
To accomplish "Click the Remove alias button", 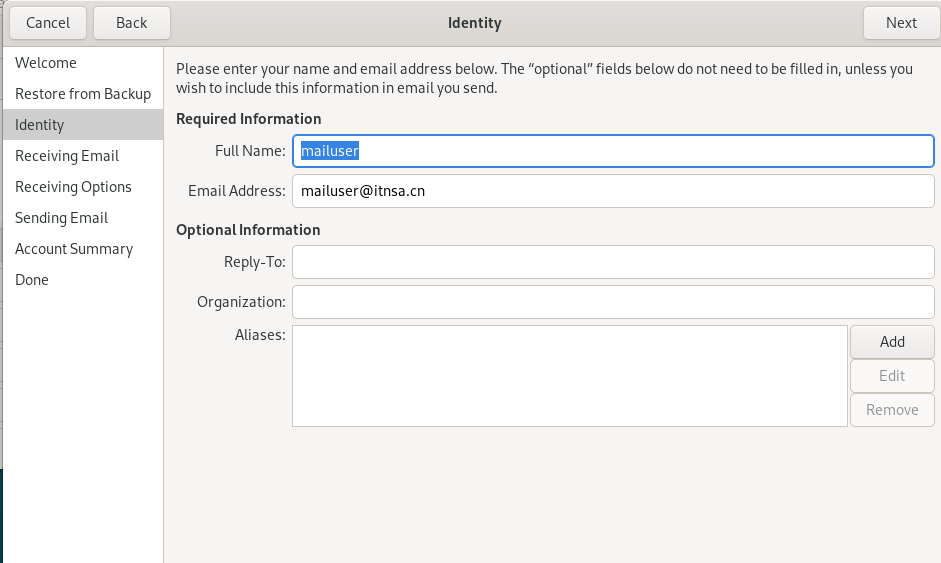I will [x=892, y=410].
